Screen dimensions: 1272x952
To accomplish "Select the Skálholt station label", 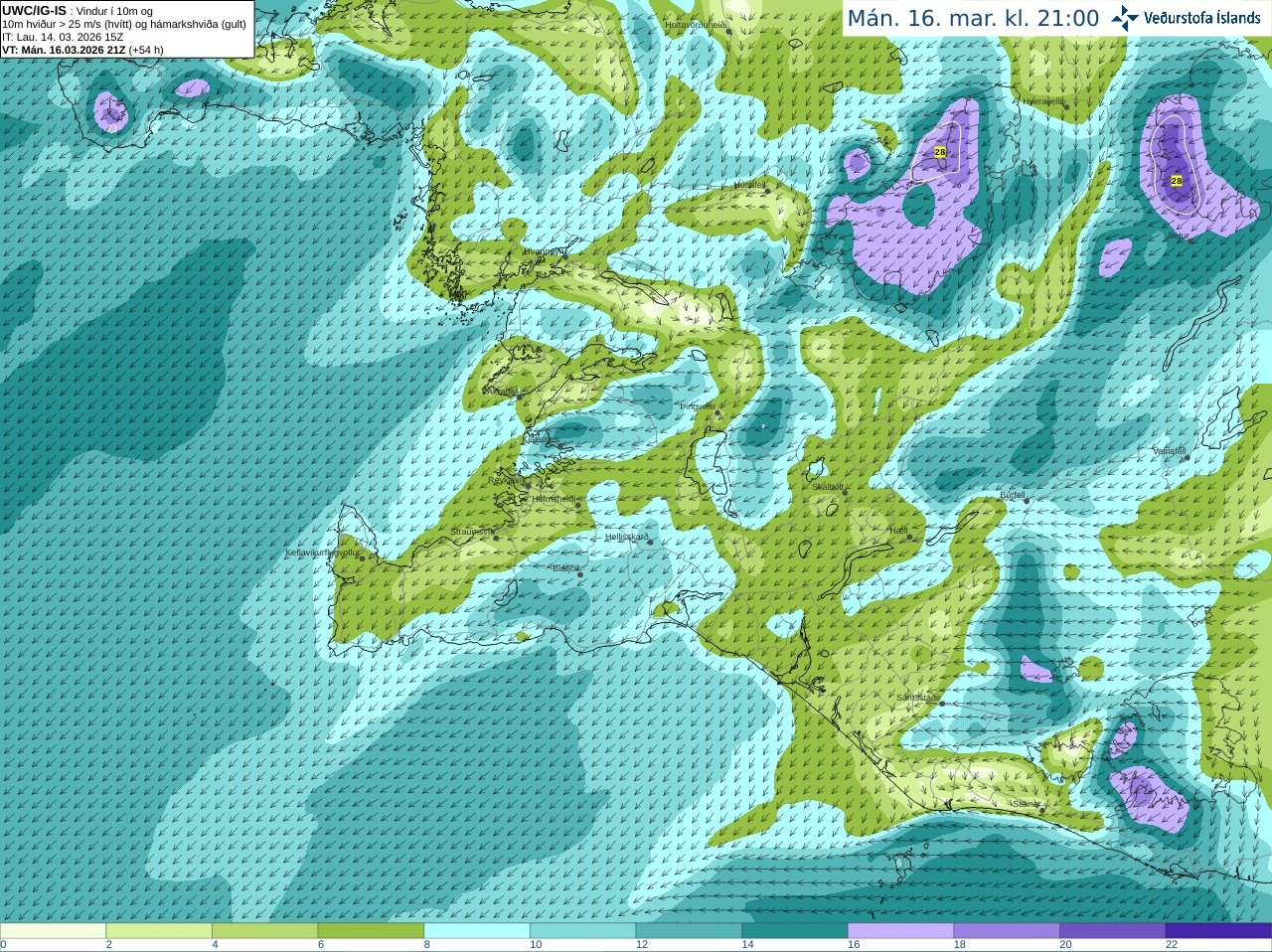I will click(829, 487).
